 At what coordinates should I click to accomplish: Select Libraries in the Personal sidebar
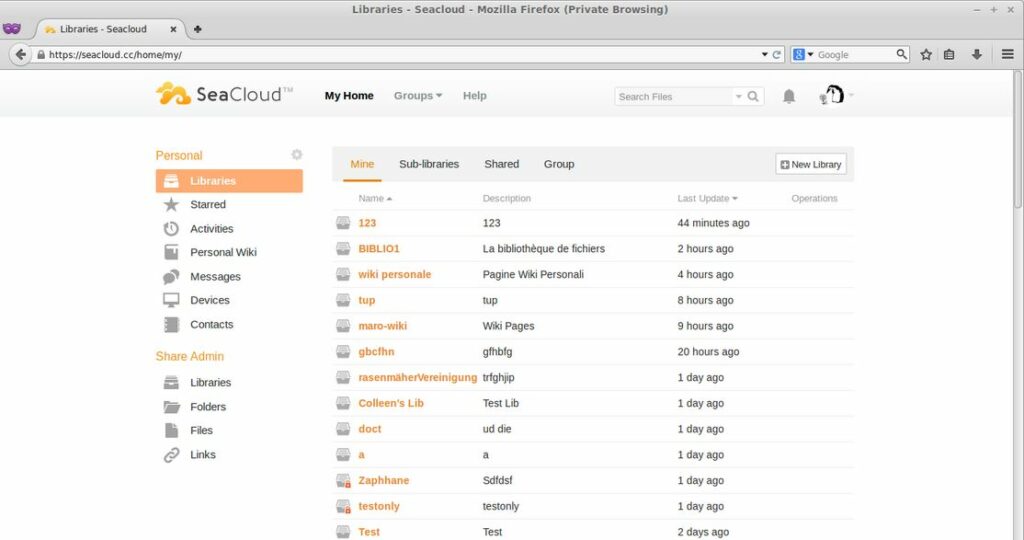pos(229,181)
